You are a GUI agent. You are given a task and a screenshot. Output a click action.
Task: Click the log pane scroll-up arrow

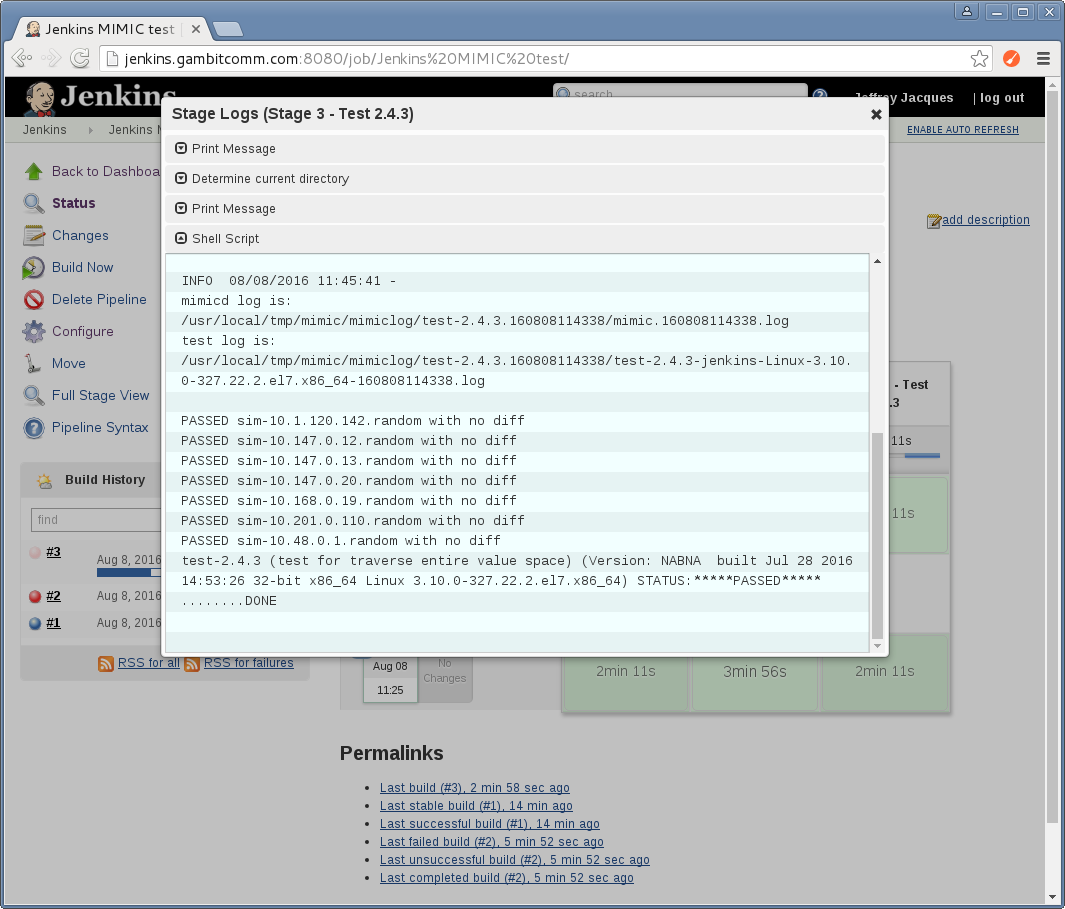point(877,261)
